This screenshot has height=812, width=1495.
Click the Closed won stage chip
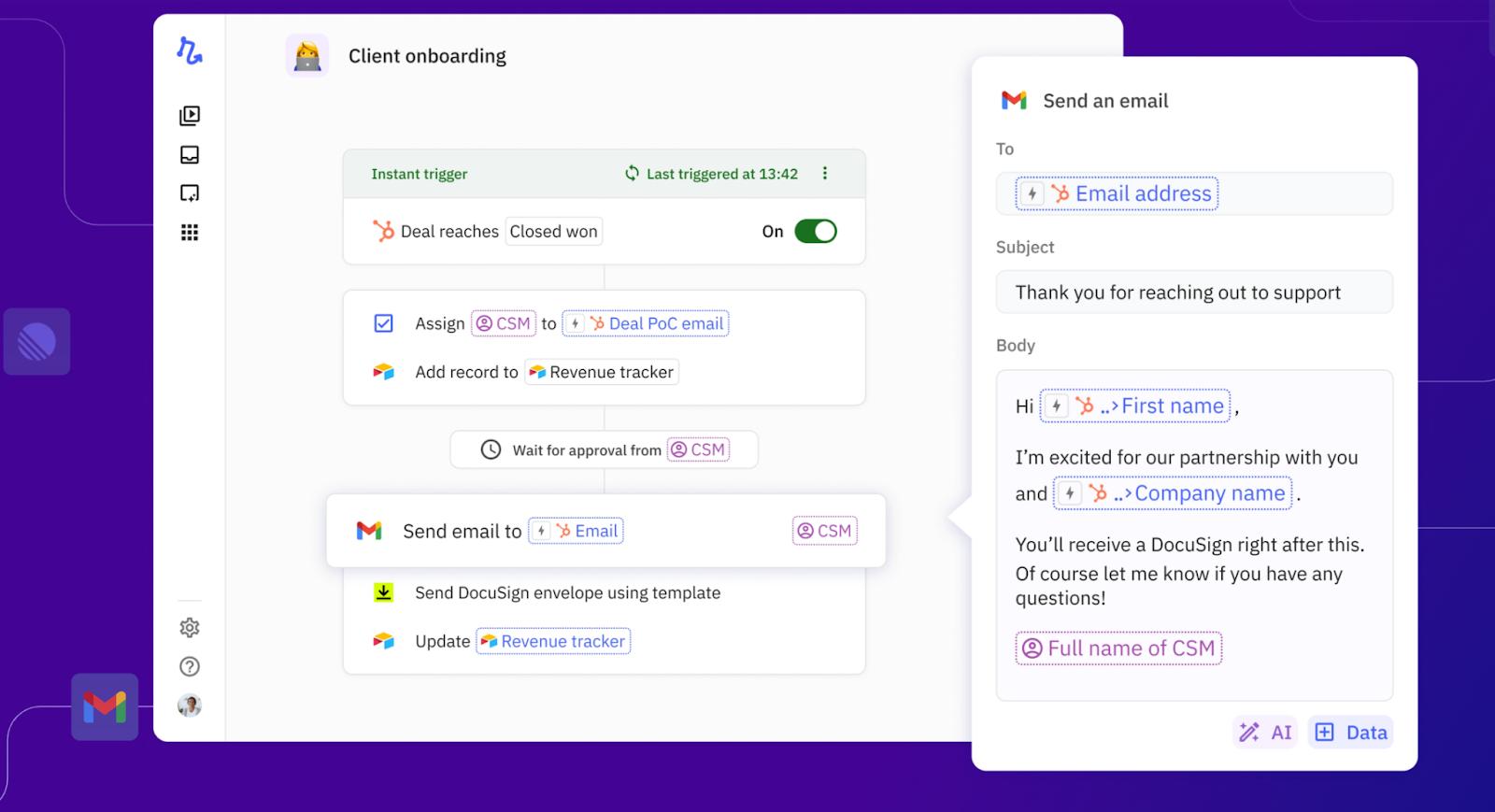(x=554, y=232)
